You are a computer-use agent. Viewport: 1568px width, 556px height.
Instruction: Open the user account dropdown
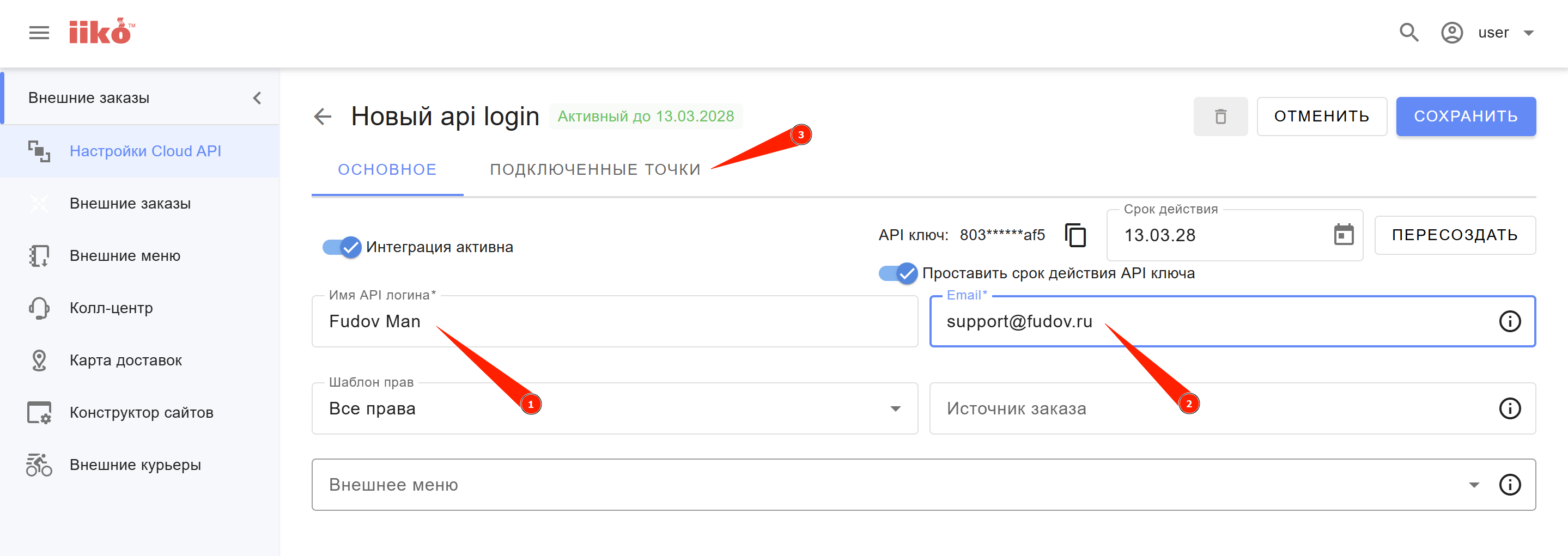1528,33
